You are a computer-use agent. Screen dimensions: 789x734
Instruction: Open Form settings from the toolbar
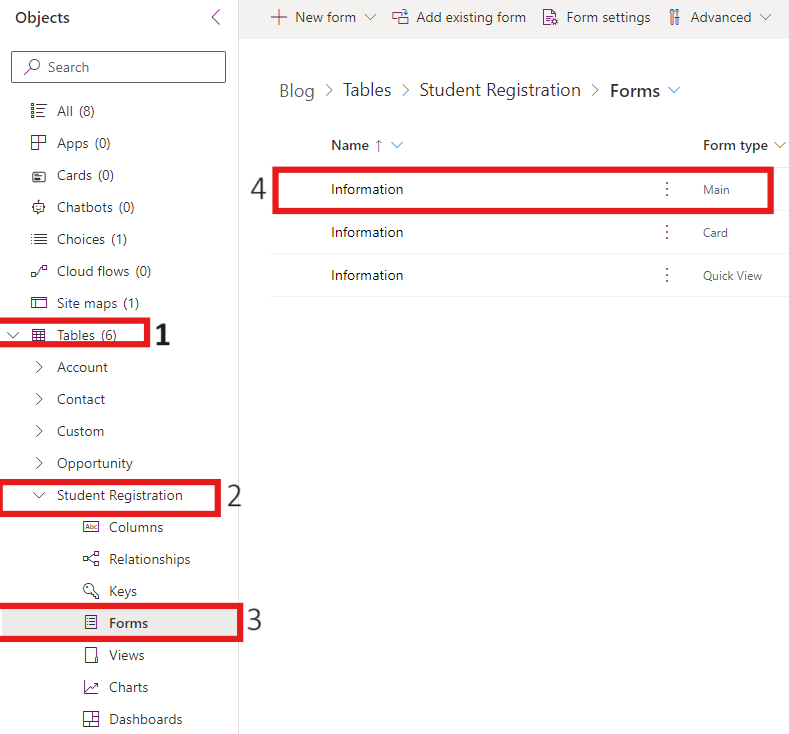click(596, 17)
